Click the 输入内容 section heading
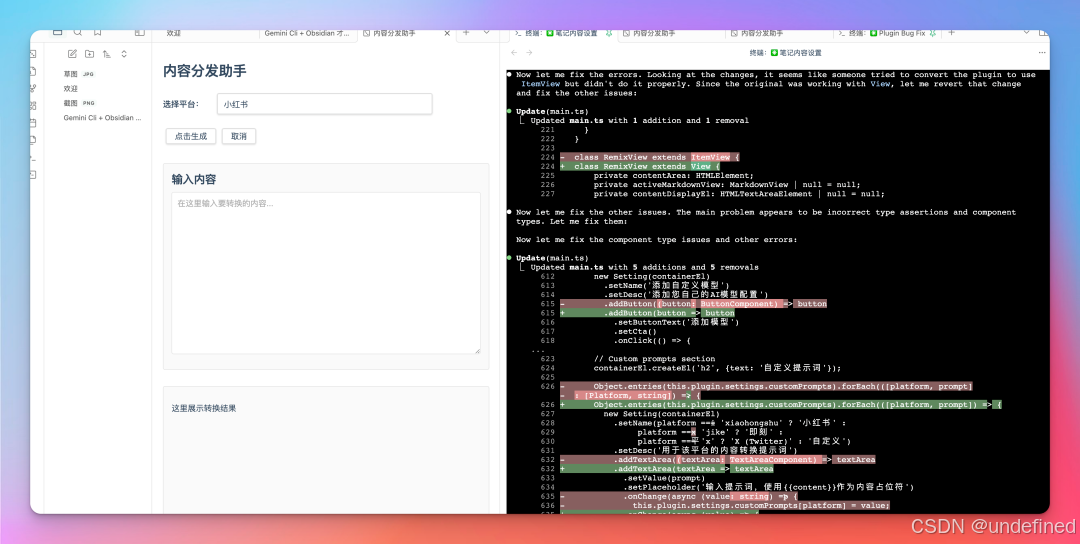 coord(194,179)
